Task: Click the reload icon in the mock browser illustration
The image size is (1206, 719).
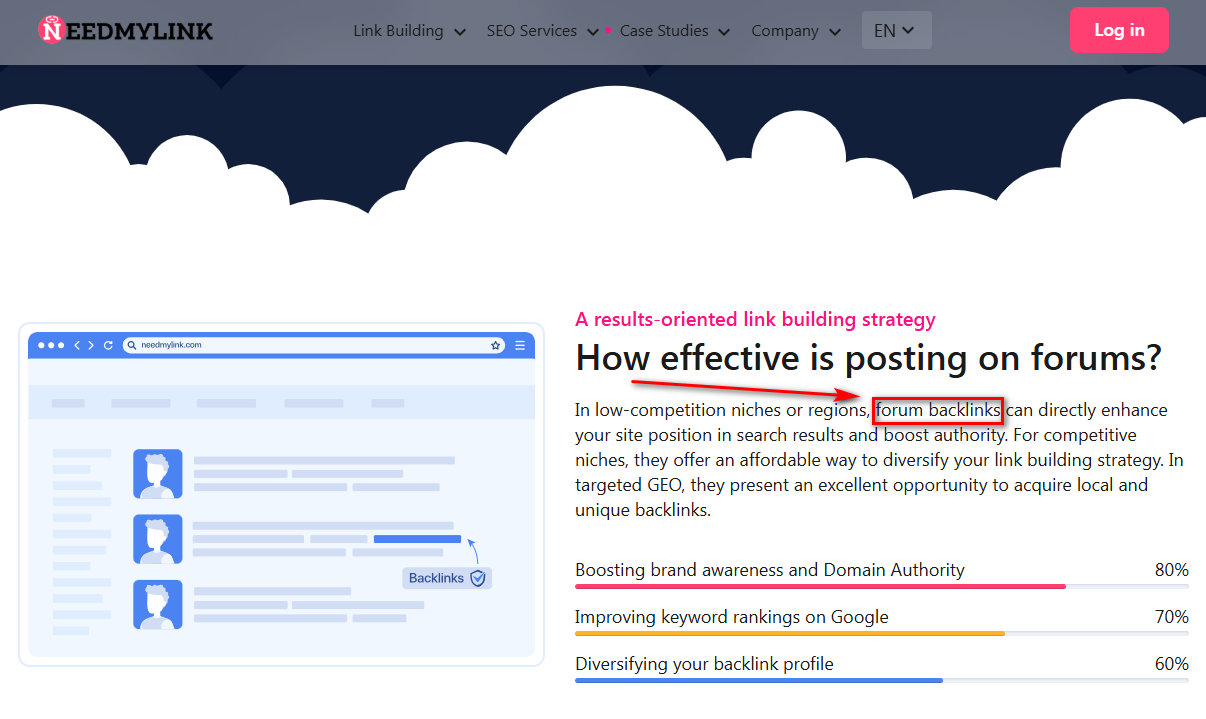Action: point(108,345)
